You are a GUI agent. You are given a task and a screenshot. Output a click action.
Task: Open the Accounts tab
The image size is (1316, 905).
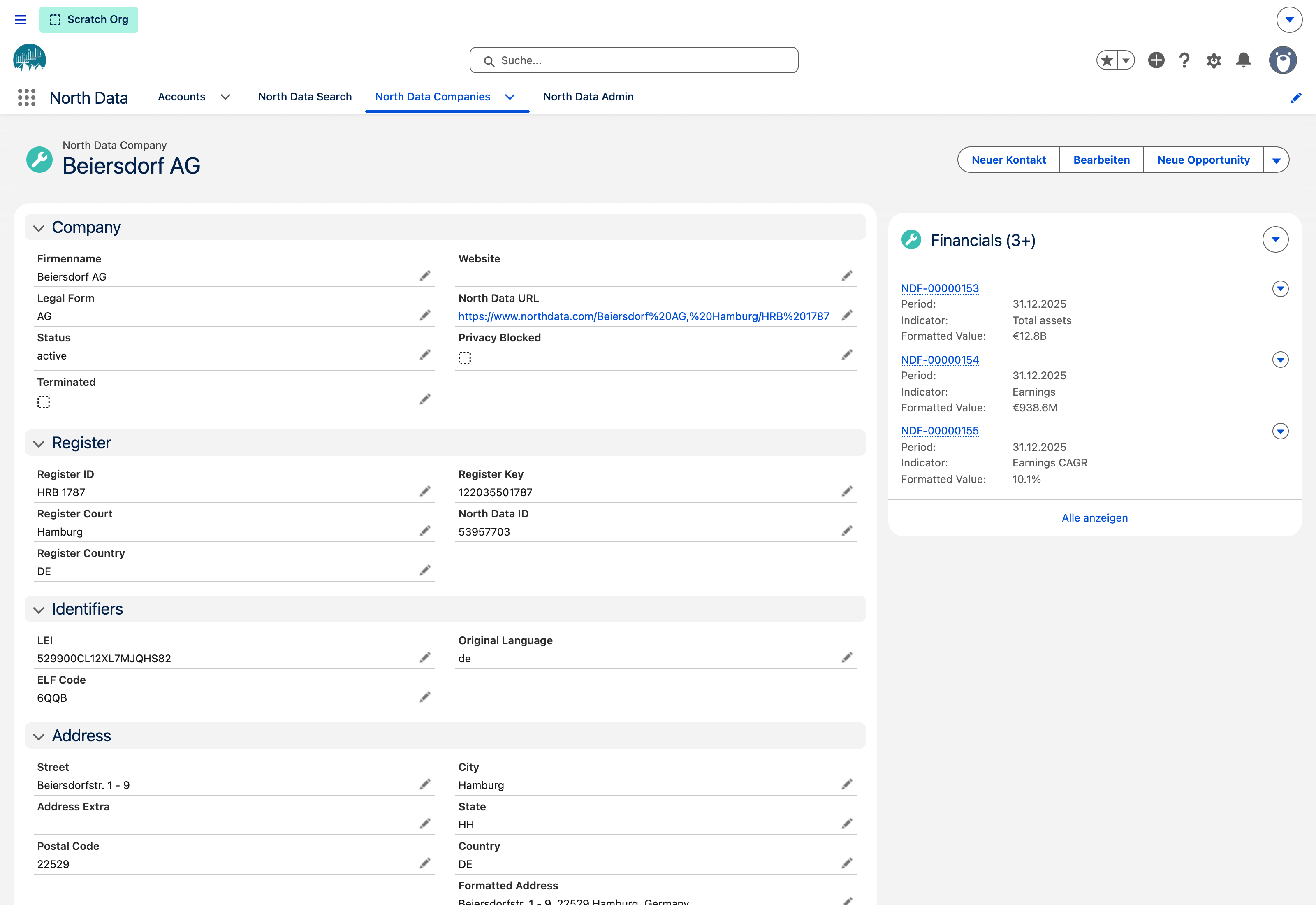coord(181,97)
